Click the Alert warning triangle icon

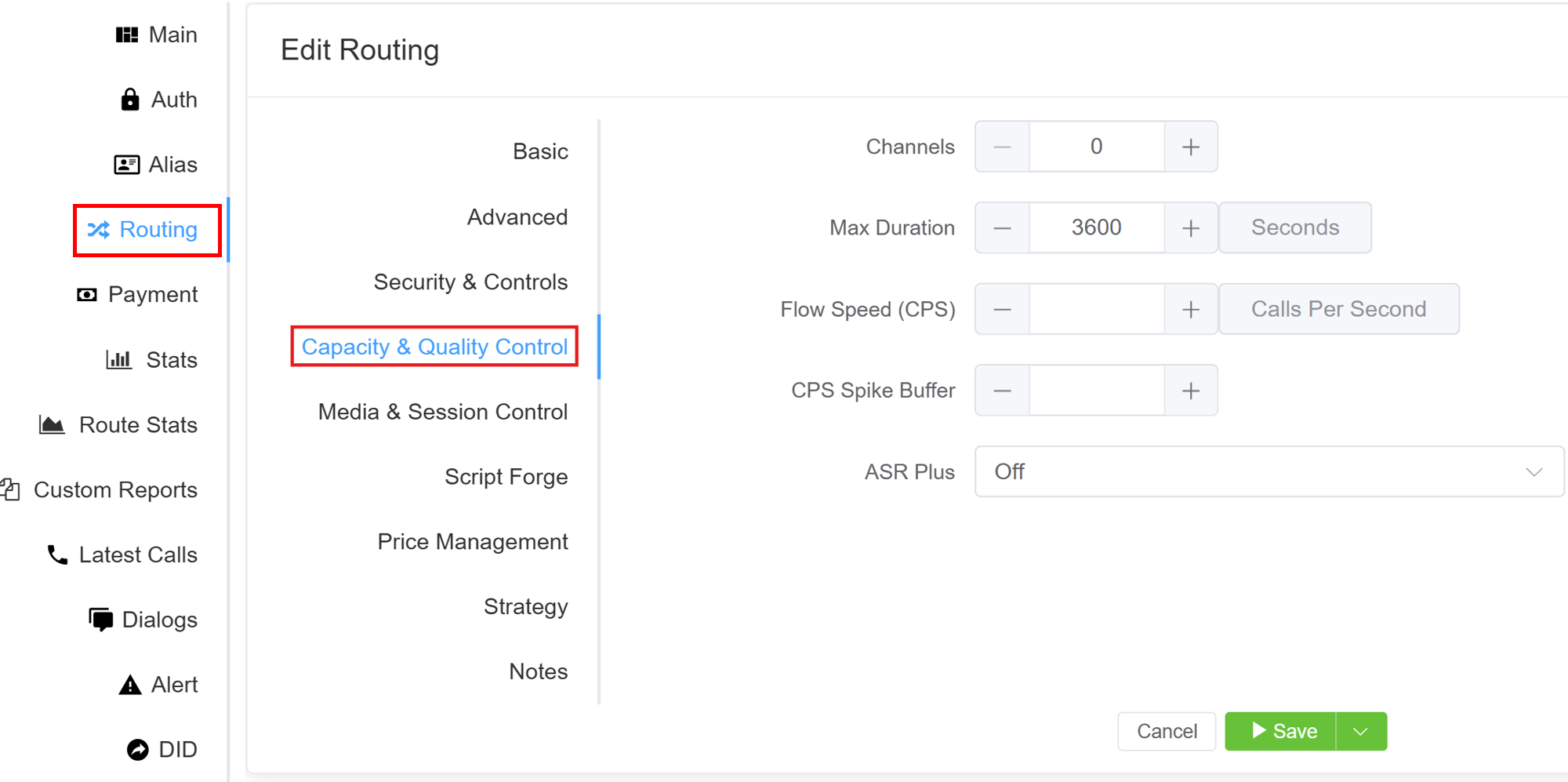click(130, 686)
